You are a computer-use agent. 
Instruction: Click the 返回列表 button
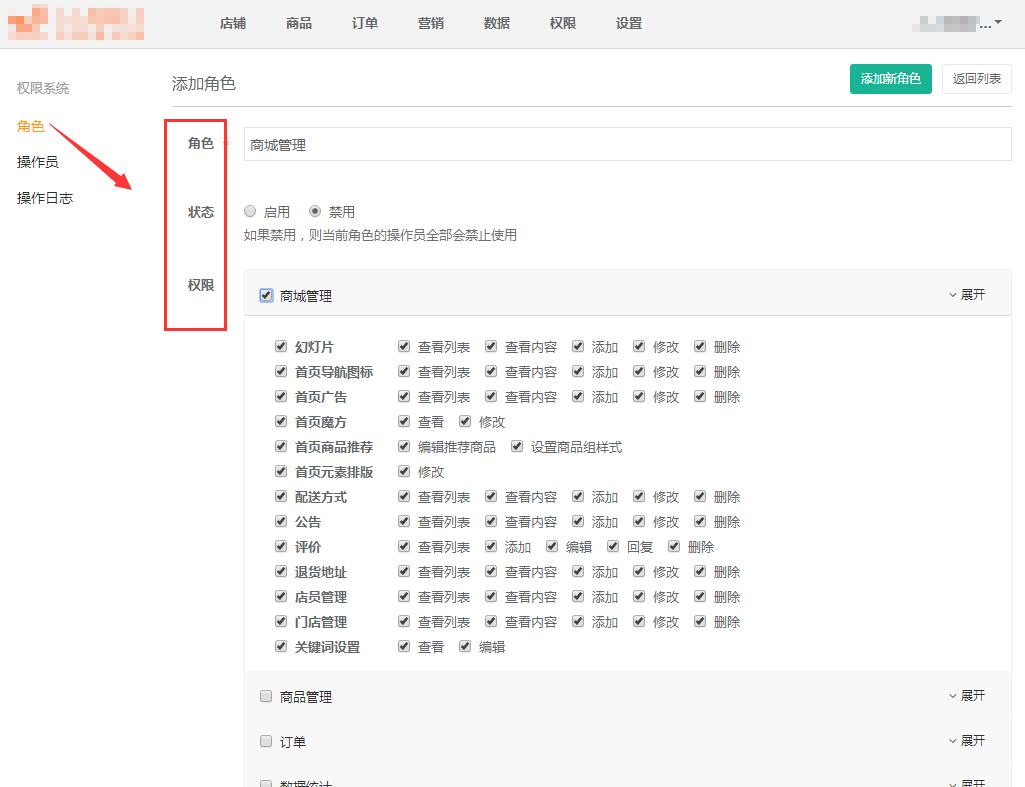click(x=976, y=79)
